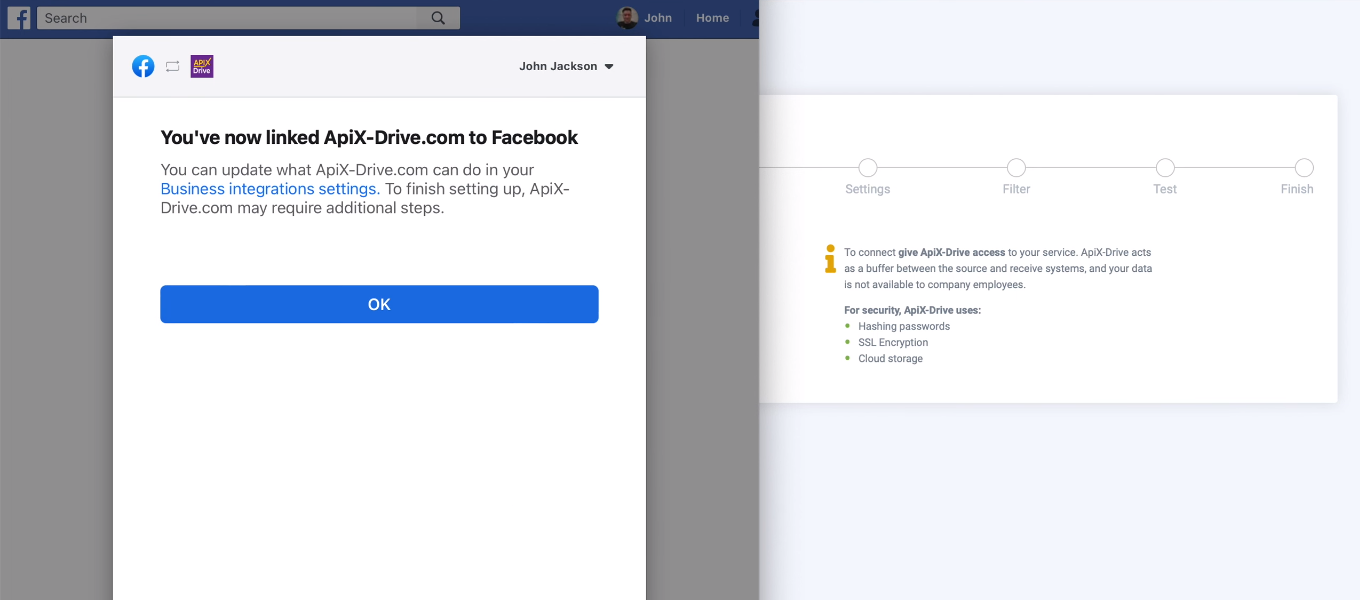Click inside the Search input field

pyautogui.click(x=225, y=17)
